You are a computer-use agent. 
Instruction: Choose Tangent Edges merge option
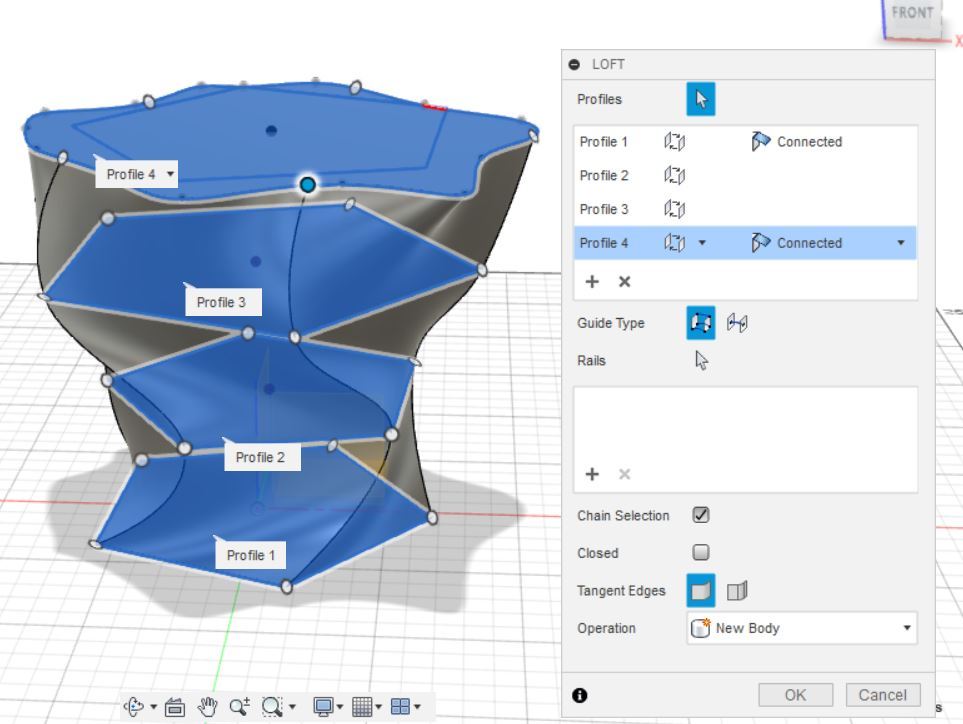[x=701, y=591]
